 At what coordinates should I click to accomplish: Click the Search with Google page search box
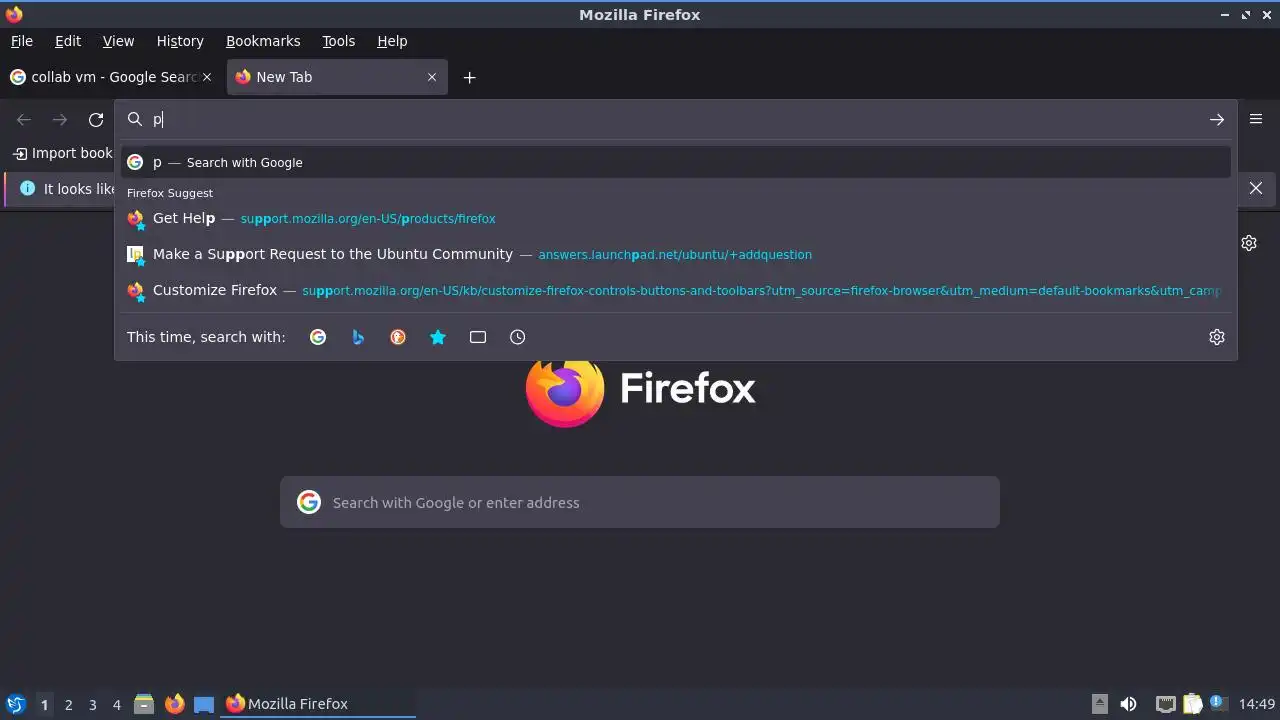[640, 502]
